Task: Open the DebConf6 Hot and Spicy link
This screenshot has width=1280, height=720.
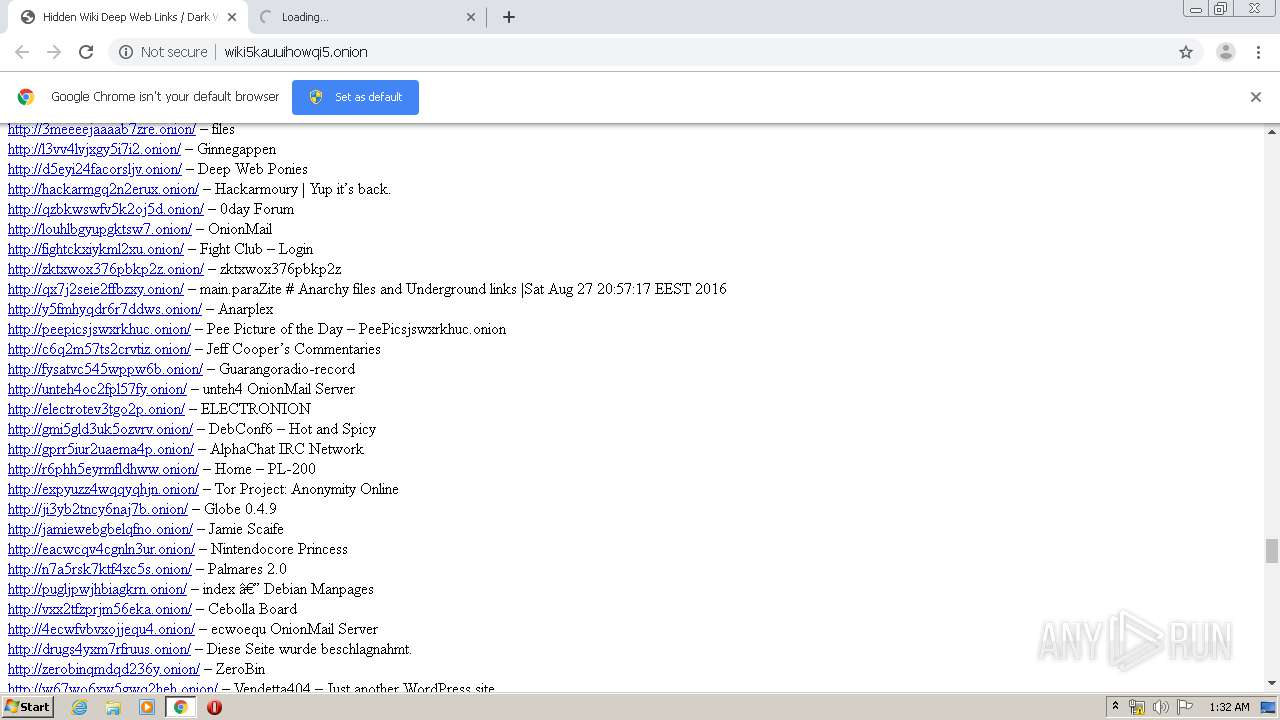Action: coord(100,429)
